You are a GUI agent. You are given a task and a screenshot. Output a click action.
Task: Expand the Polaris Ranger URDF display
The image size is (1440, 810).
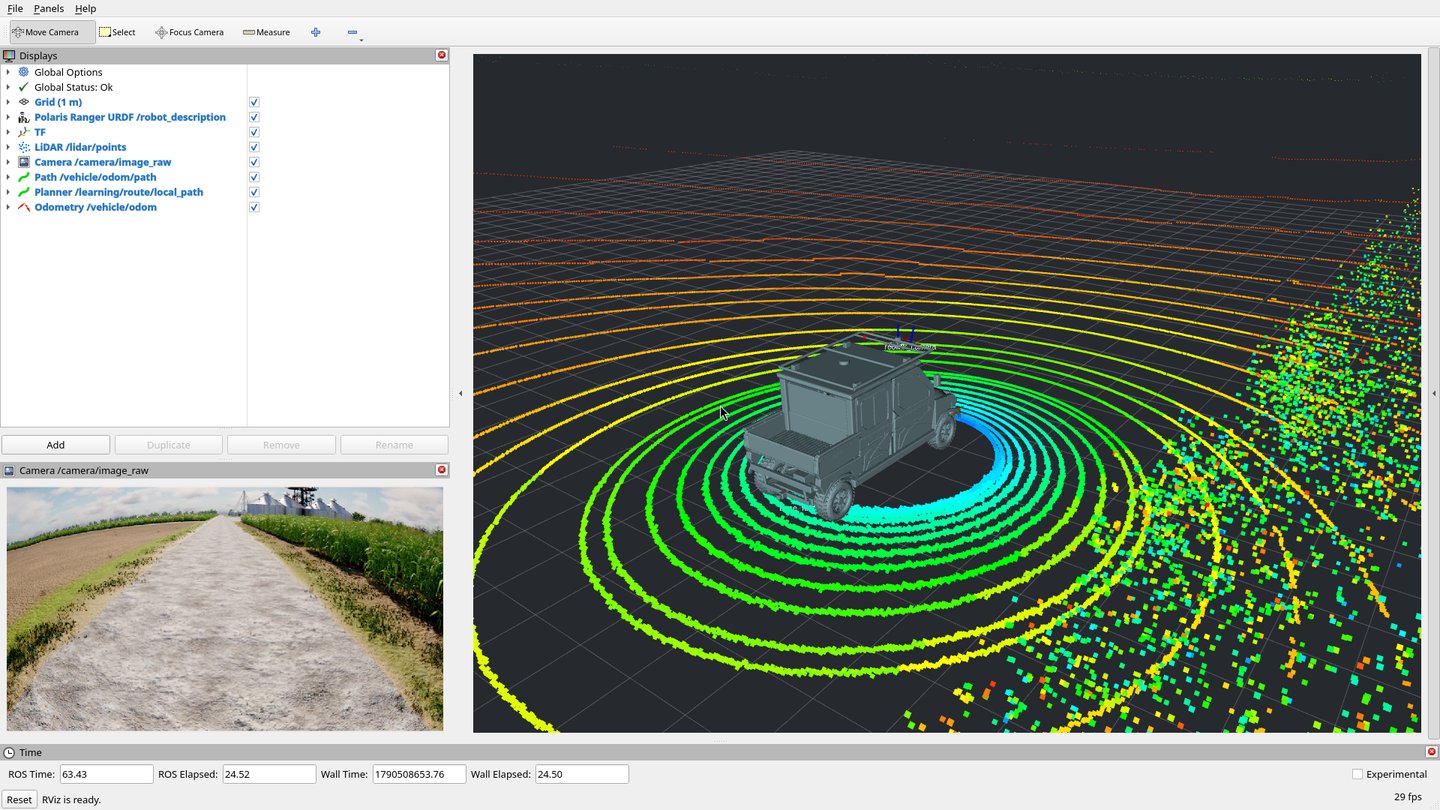(x=8, y=117)
